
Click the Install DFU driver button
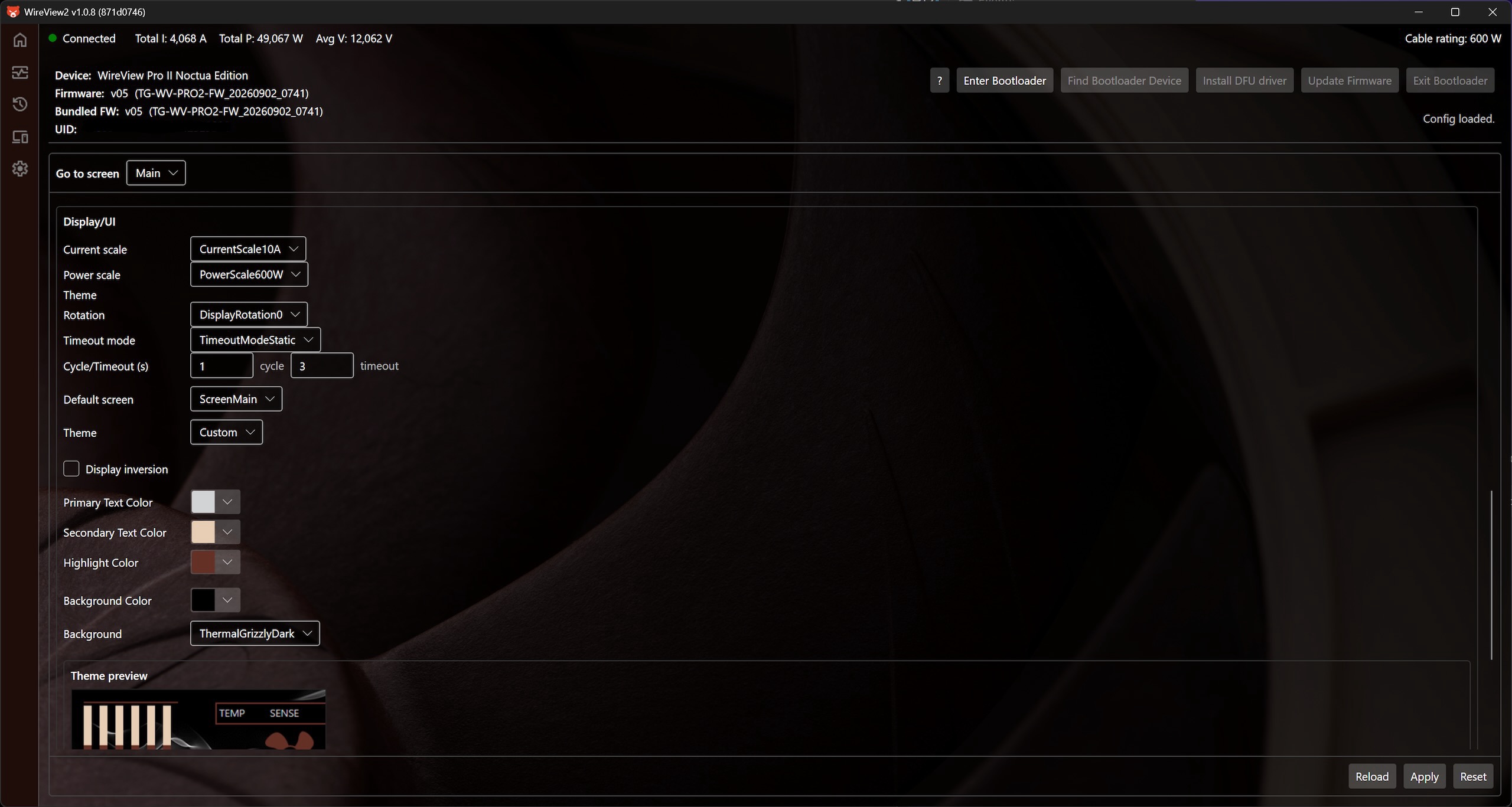(x=1244, y=81)
